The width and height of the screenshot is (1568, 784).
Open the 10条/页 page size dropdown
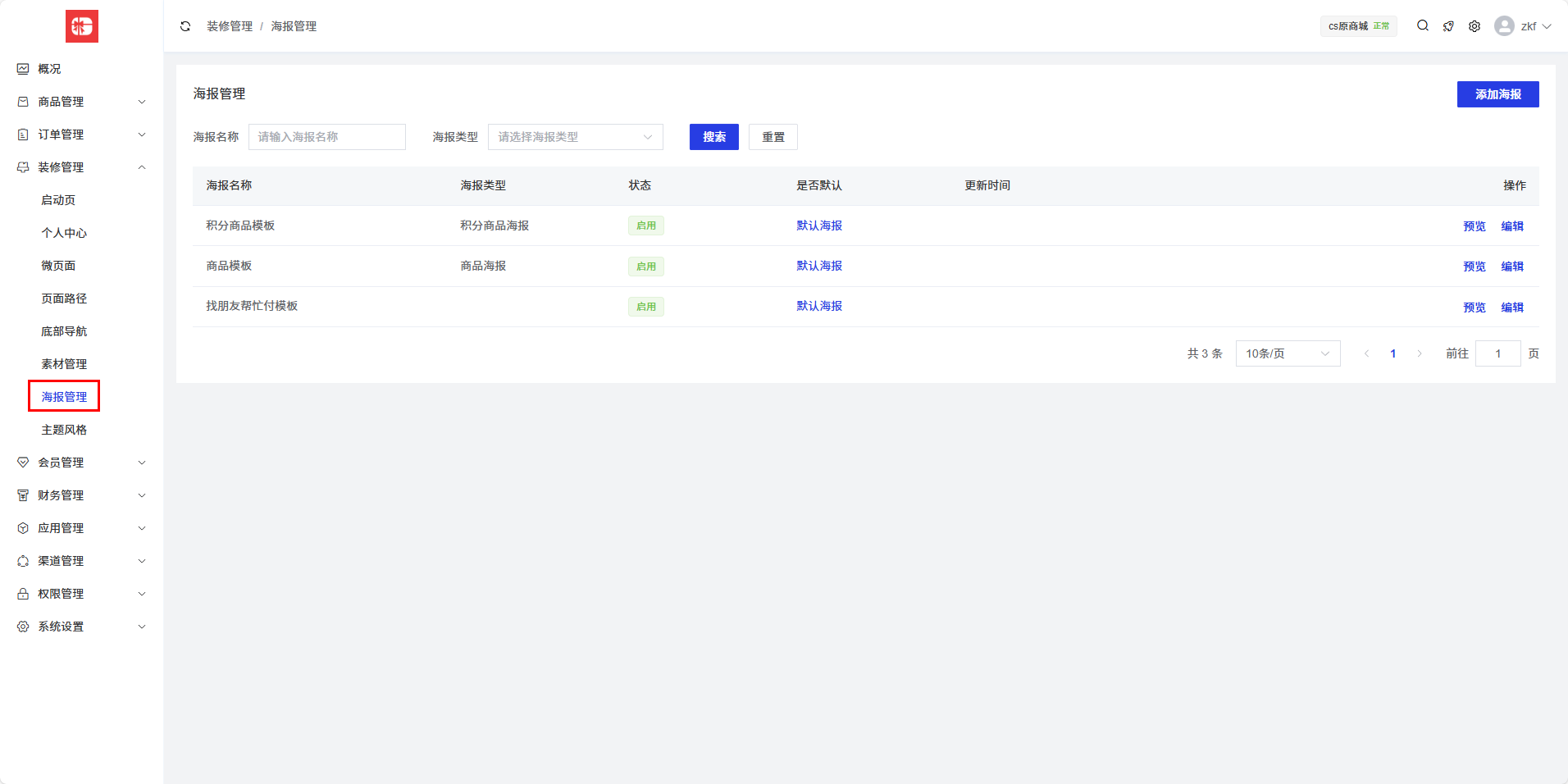tap(1288, 353)
